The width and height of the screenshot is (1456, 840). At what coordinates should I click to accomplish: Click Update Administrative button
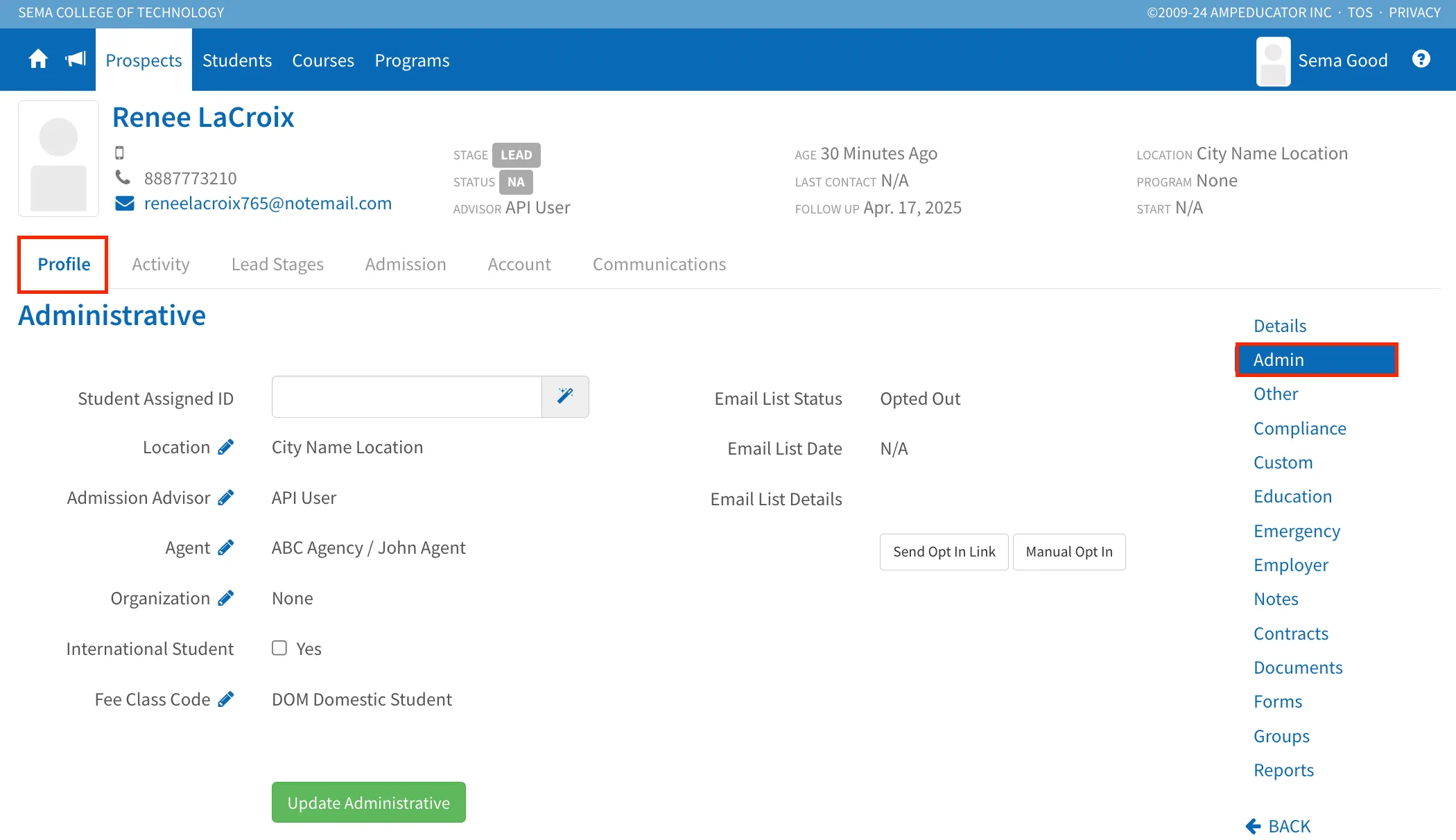(x=369, y=803)
